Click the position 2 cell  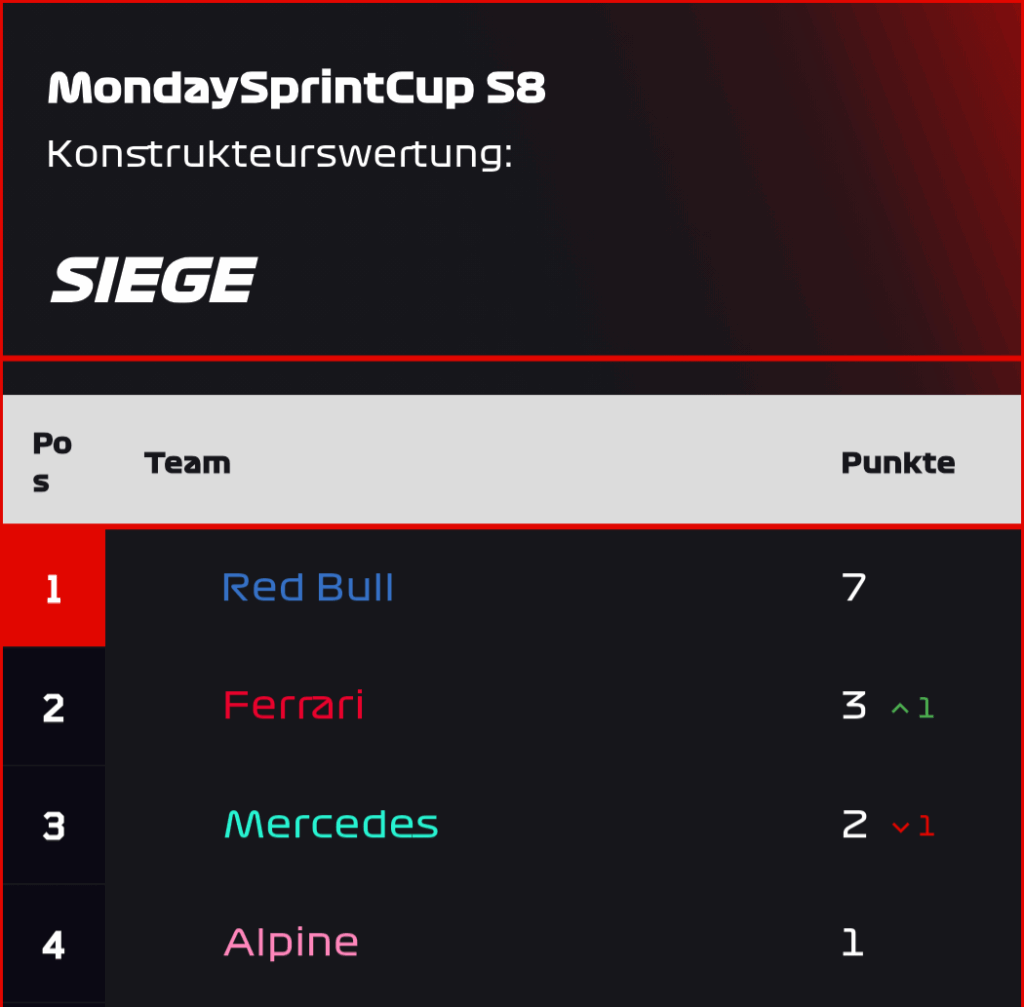point(54,707)
